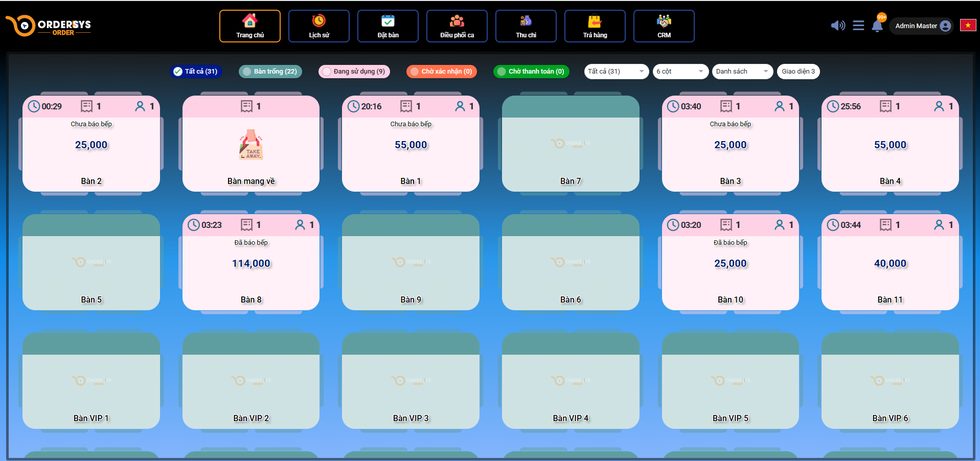Expand the Tất cả (31) area dropdown
This screenshot has width=980, height=461.
click(x=616, y=71)
